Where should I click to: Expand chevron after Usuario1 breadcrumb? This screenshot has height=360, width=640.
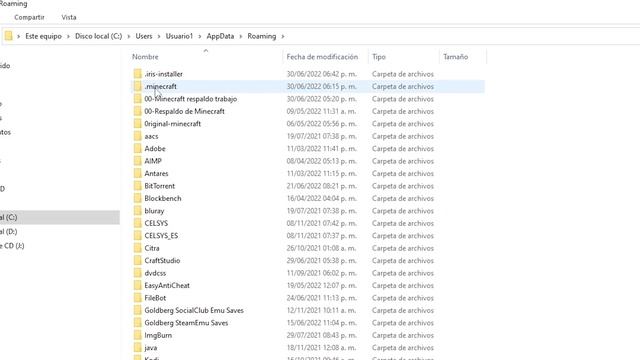pyautogui.click(x=200, y=36)
